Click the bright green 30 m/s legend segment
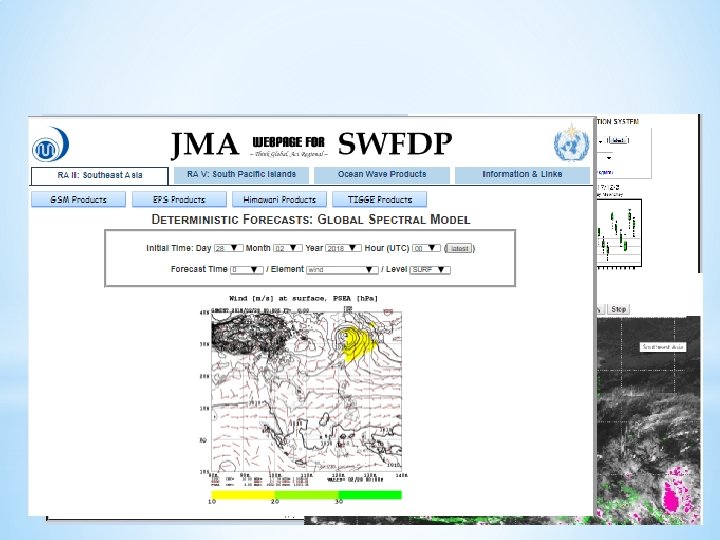The height and width of the screenshot is (540, 720). point(370,495)
